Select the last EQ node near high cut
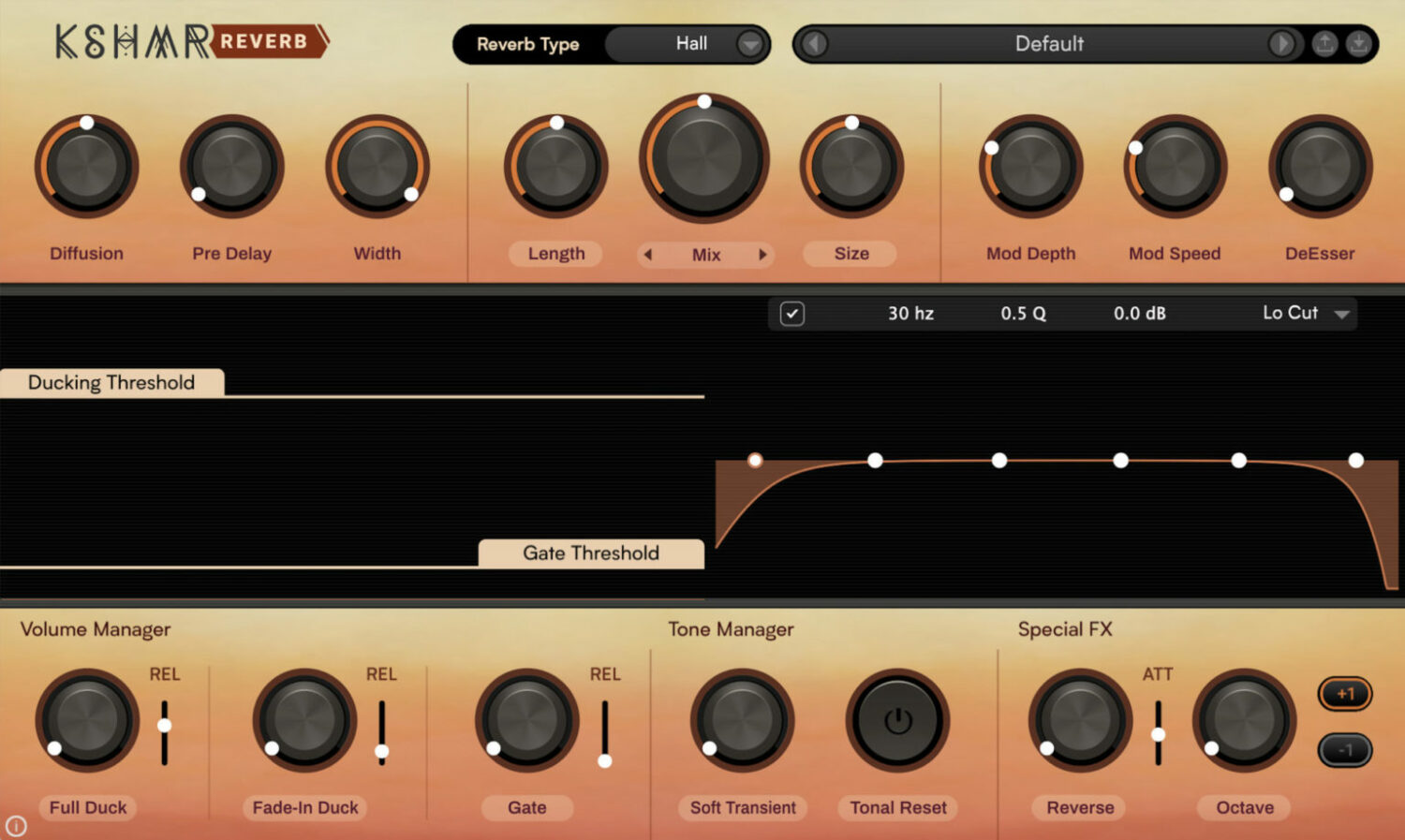The width and height of the screenshot is (1405, 840). [x=1355, y=460]
